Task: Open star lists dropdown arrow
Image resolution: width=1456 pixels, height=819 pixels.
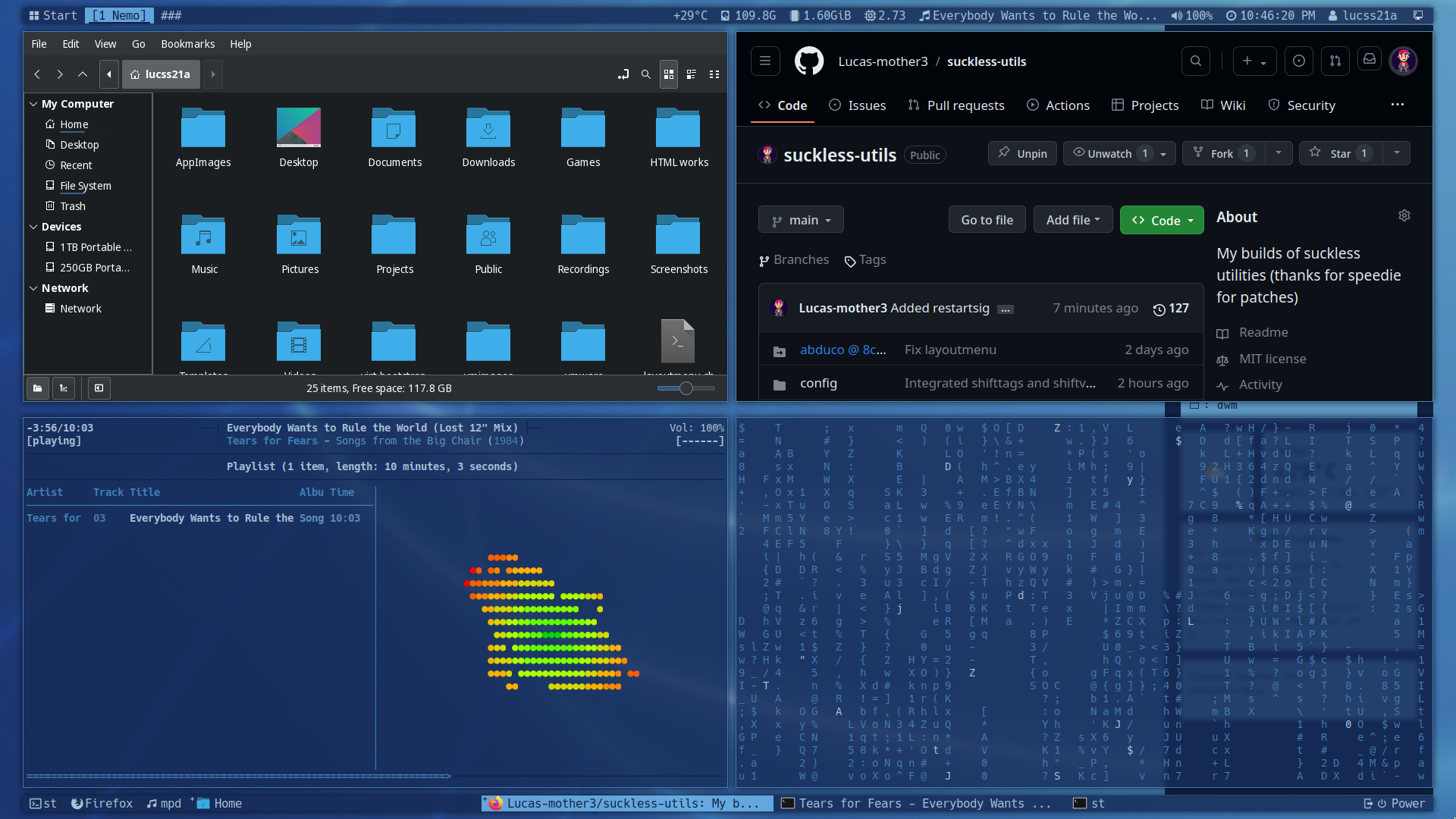Action: point(1397,153)
